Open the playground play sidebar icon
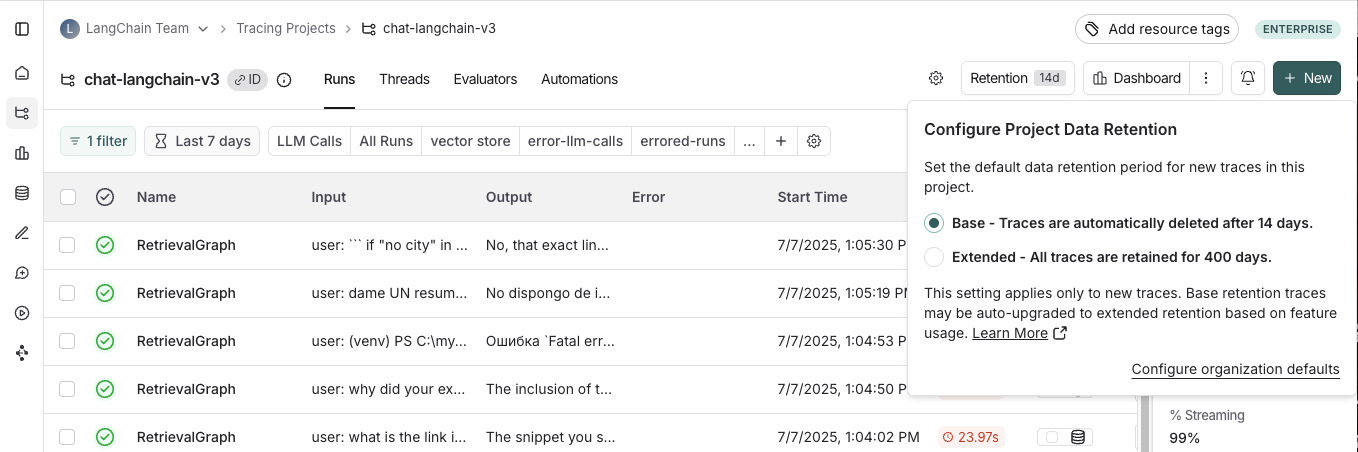 [22, 313]
